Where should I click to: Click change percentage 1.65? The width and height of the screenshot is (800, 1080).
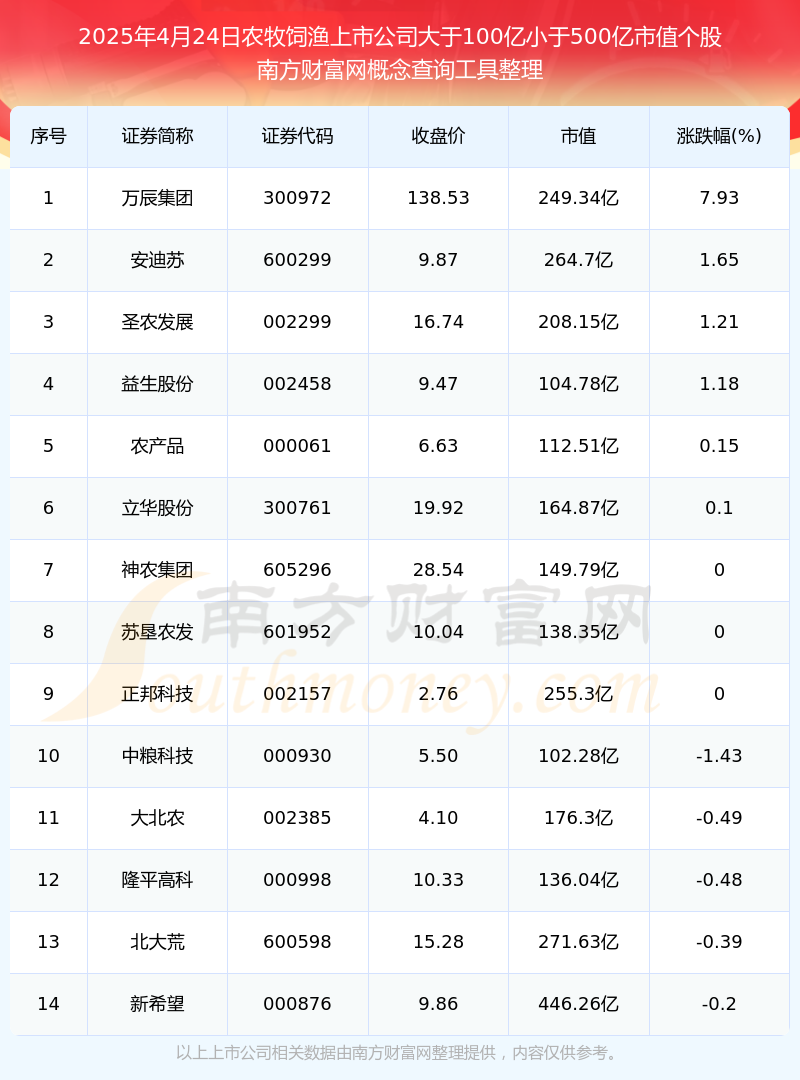click(719, 260)
